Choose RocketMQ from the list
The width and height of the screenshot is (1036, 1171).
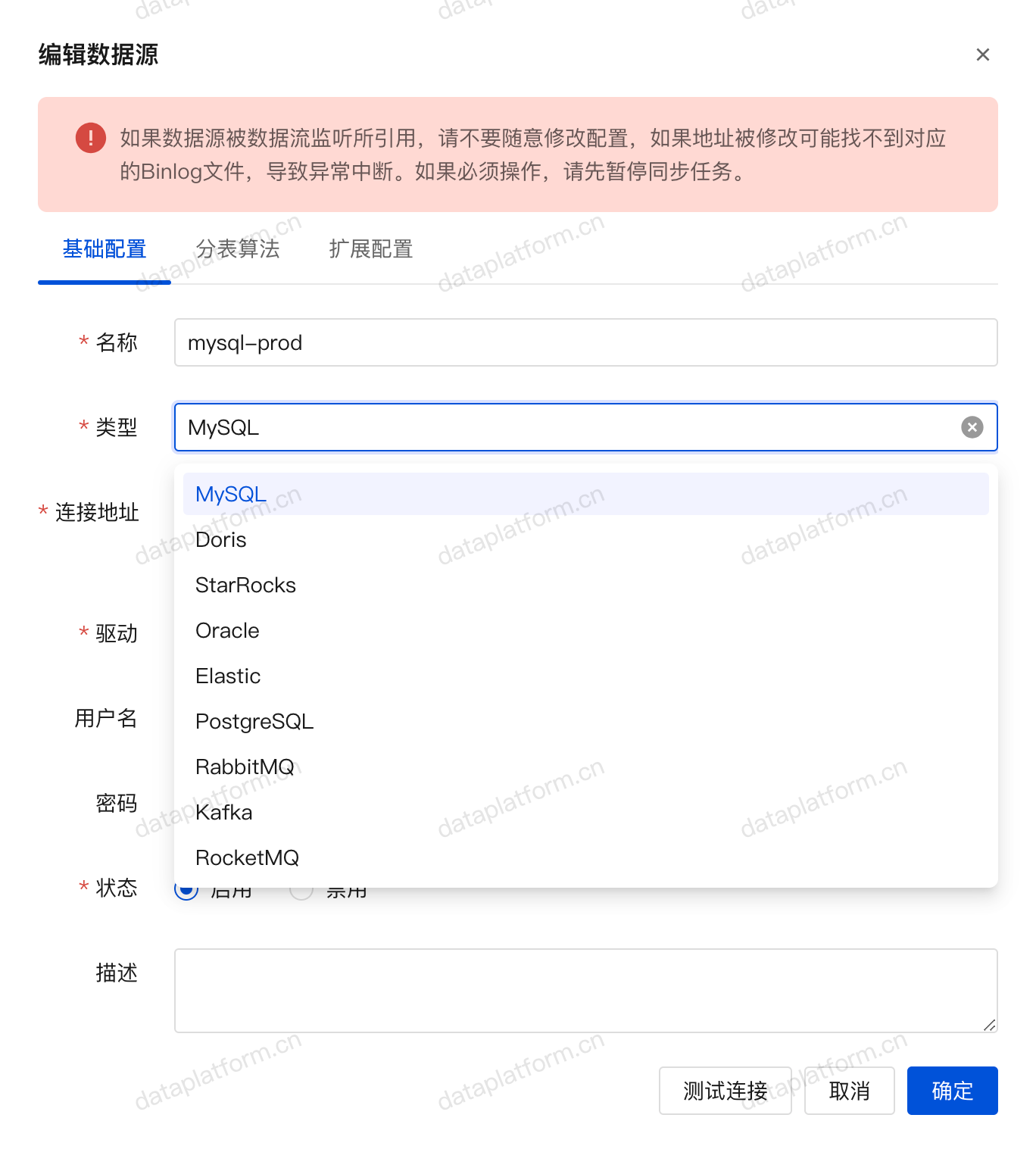click(247, 857)
